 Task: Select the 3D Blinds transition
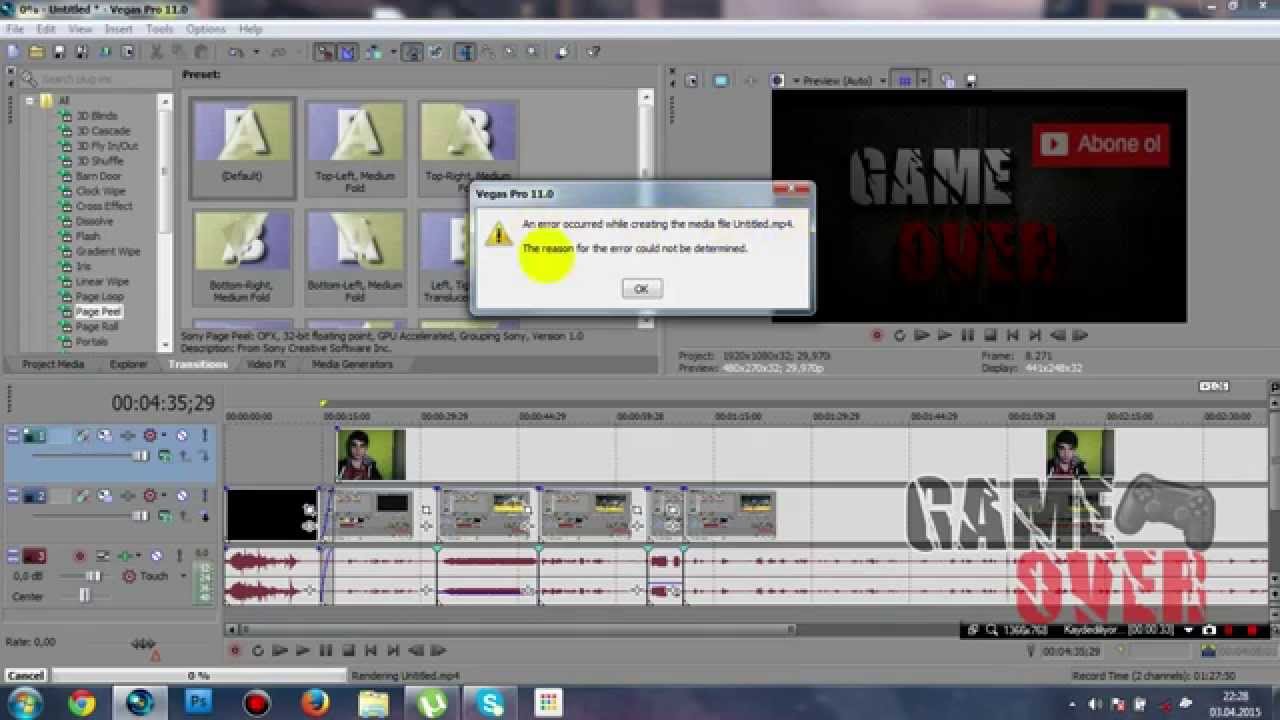point(96,116)
